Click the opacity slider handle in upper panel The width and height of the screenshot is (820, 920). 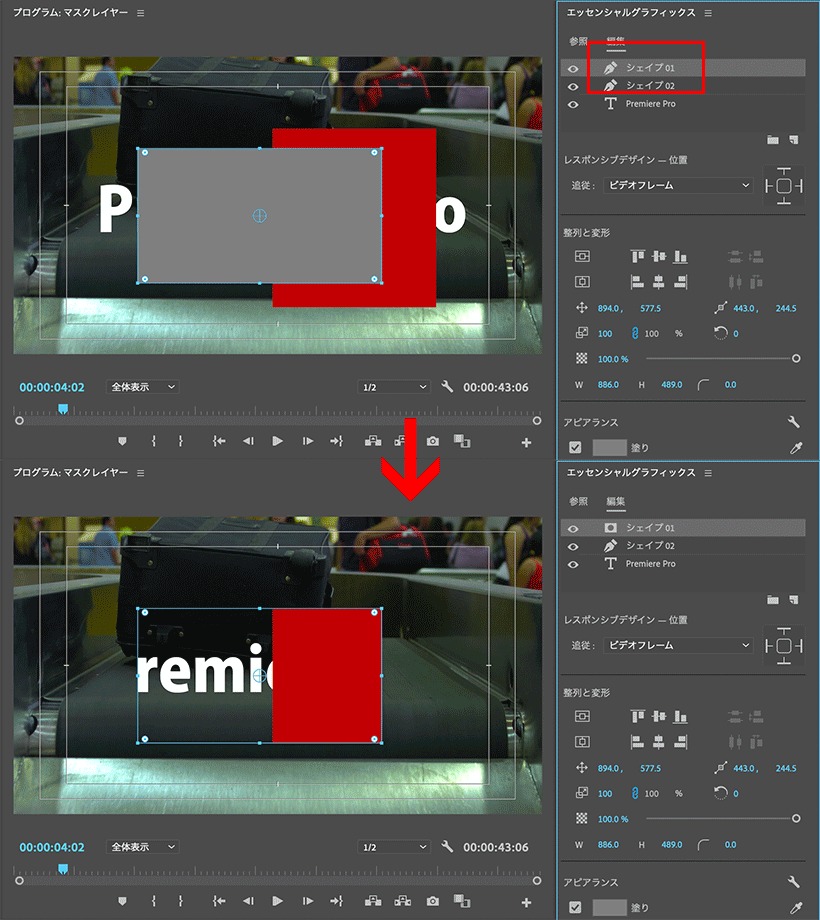(796, 358)
